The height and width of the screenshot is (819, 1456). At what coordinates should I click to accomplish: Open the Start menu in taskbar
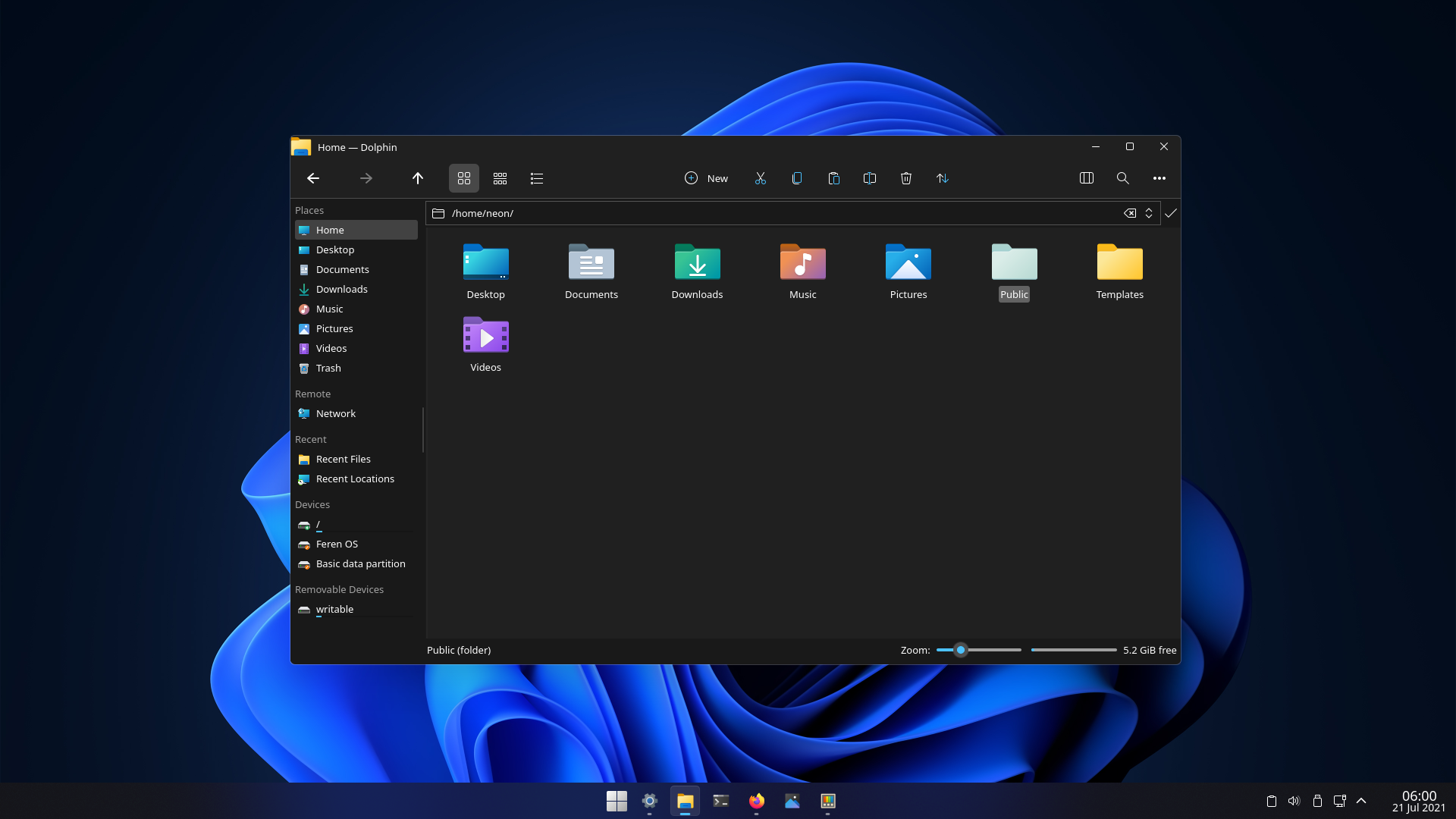click(x=617, y=801)
